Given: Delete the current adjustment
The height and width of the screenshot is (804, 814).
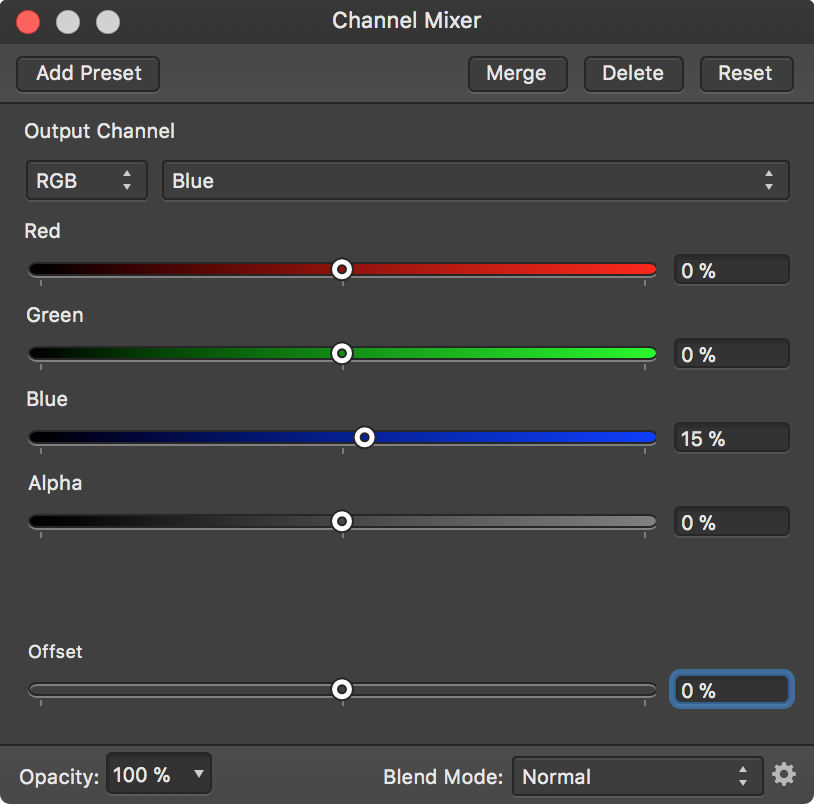Looking at the screenshot, I should coord(633,73).
